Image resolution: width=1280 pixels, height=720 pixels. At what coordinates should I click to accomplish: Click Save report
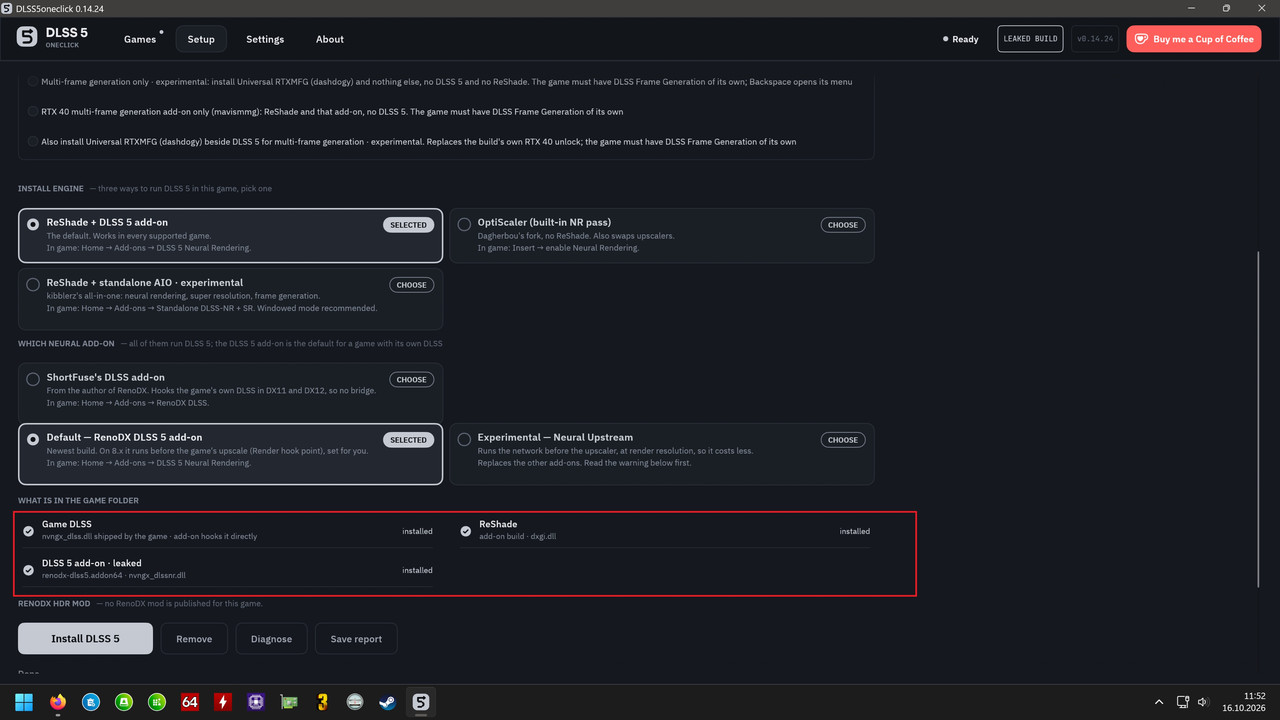coord(356,639)
